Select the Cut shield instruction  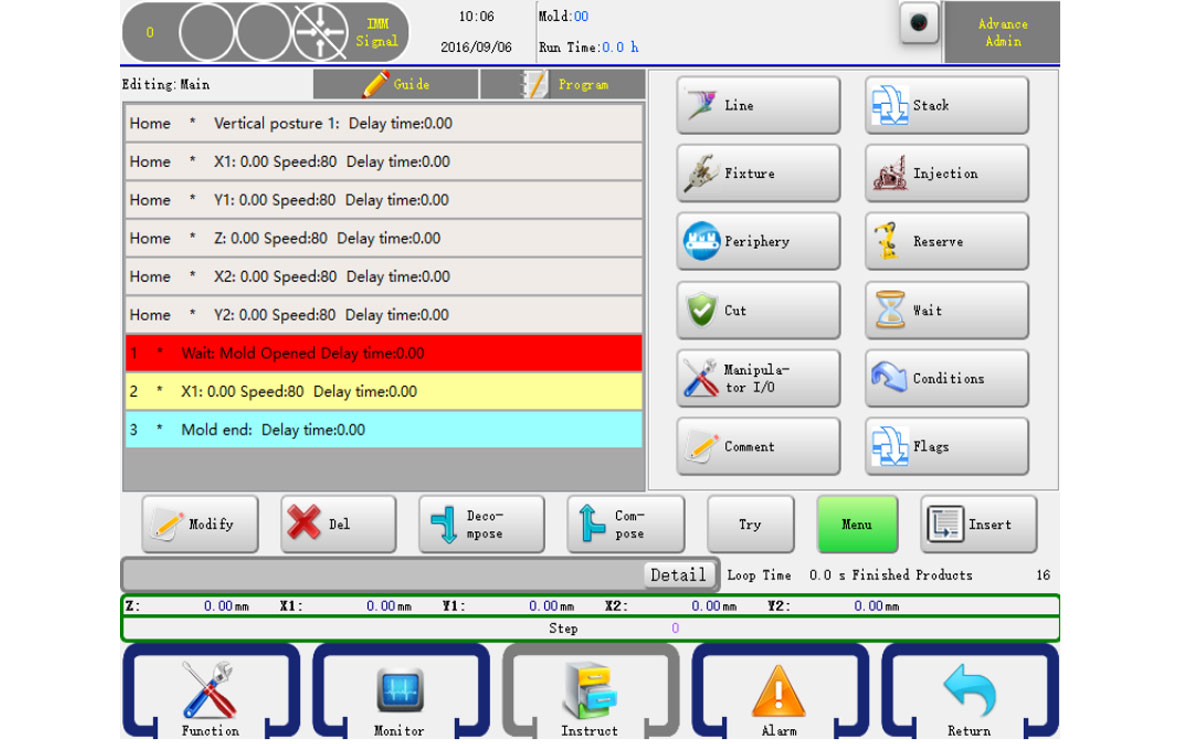tap(758, 311)
